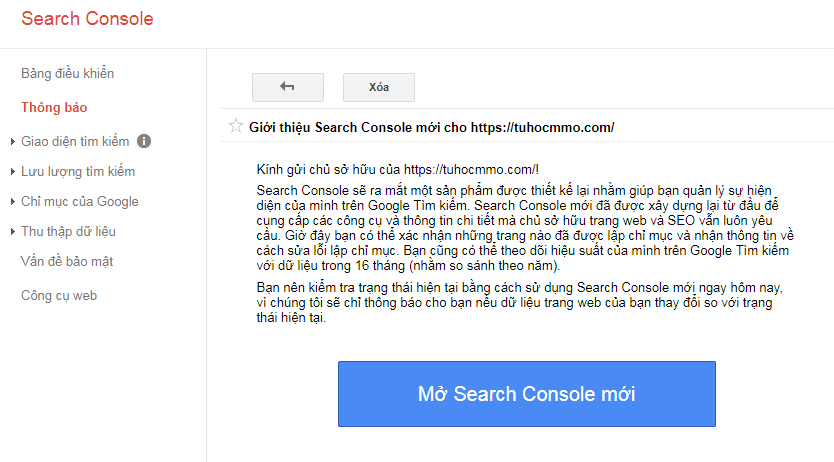Click greeting line Kính gửi chủ sở hữu
The width and height of the screenshot is (834, 462).
(397, 170)
